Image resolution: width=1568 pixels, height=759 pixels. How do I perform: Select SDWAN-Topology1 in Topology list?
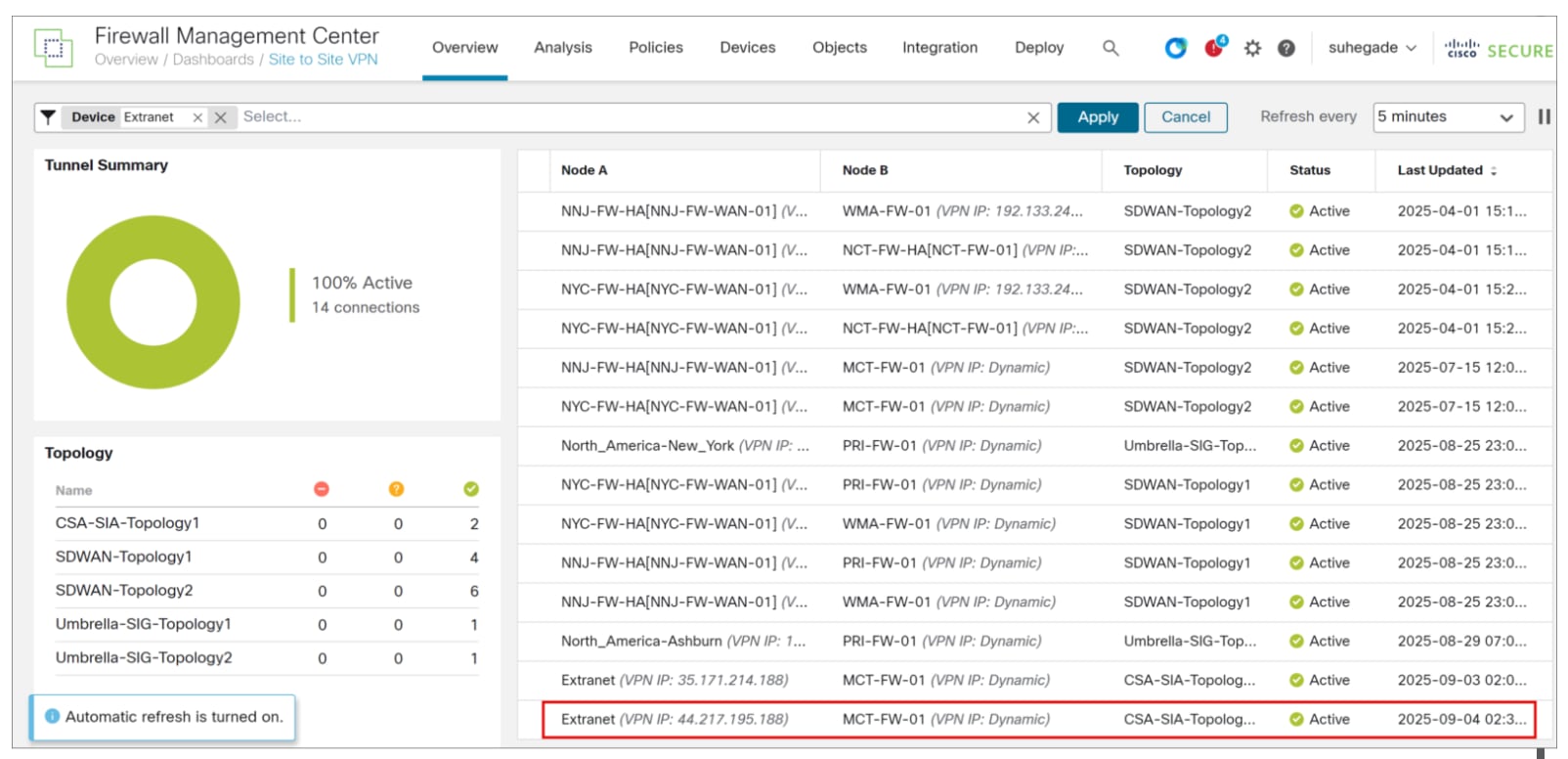tap(124, 557)
